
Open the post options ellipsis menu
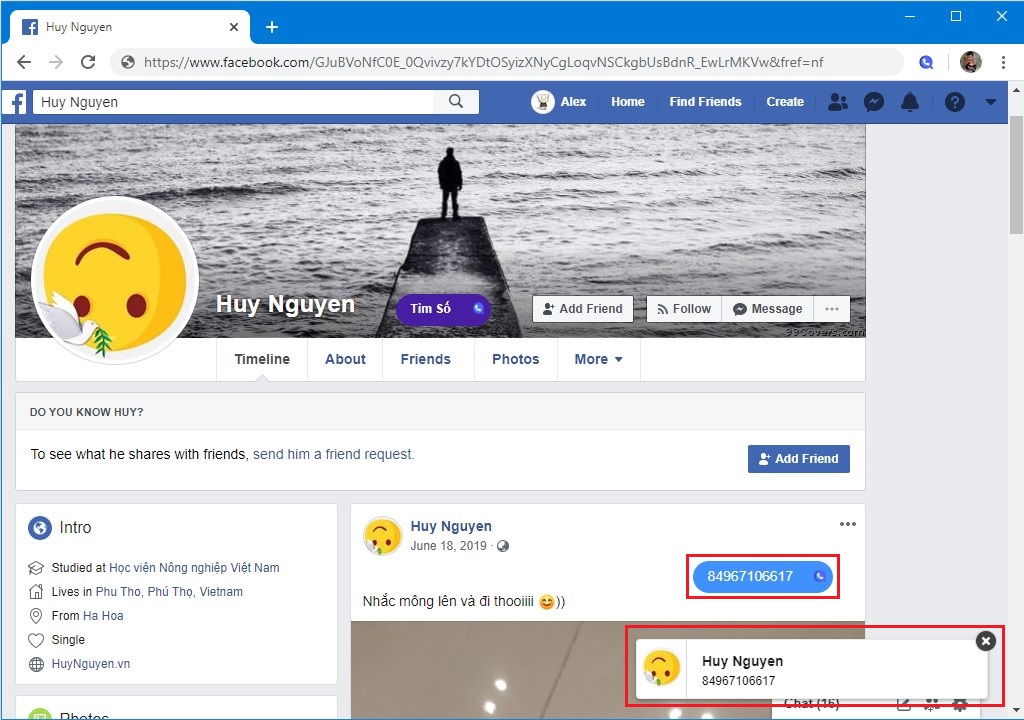tap(848, 525)
